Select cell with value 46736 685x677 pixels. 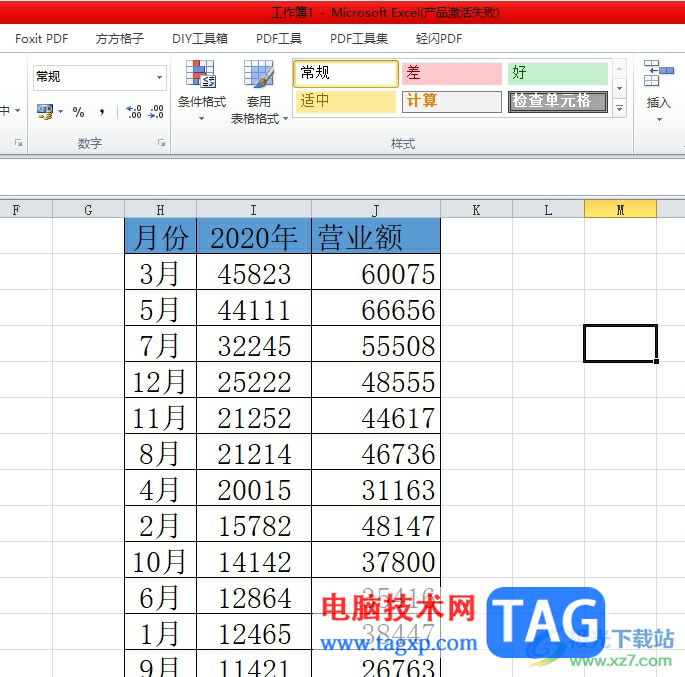click(376, 452)
